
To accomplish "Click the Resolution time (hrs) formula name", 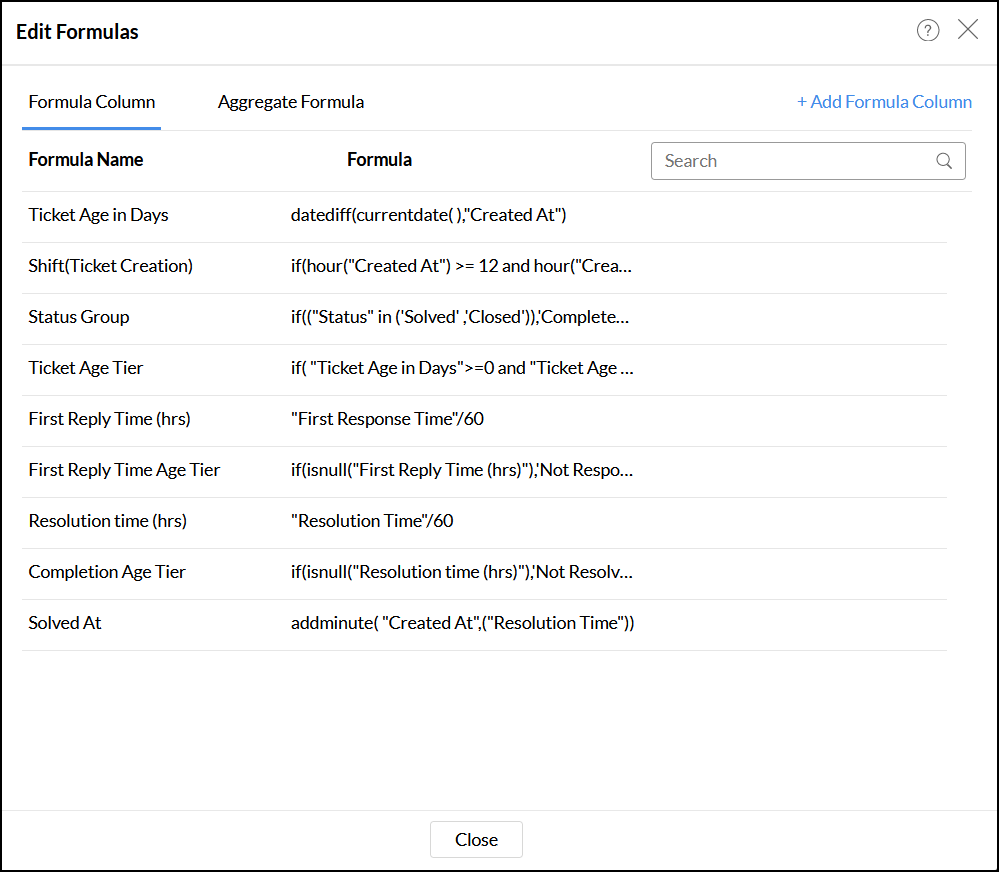I will [107, 521].
